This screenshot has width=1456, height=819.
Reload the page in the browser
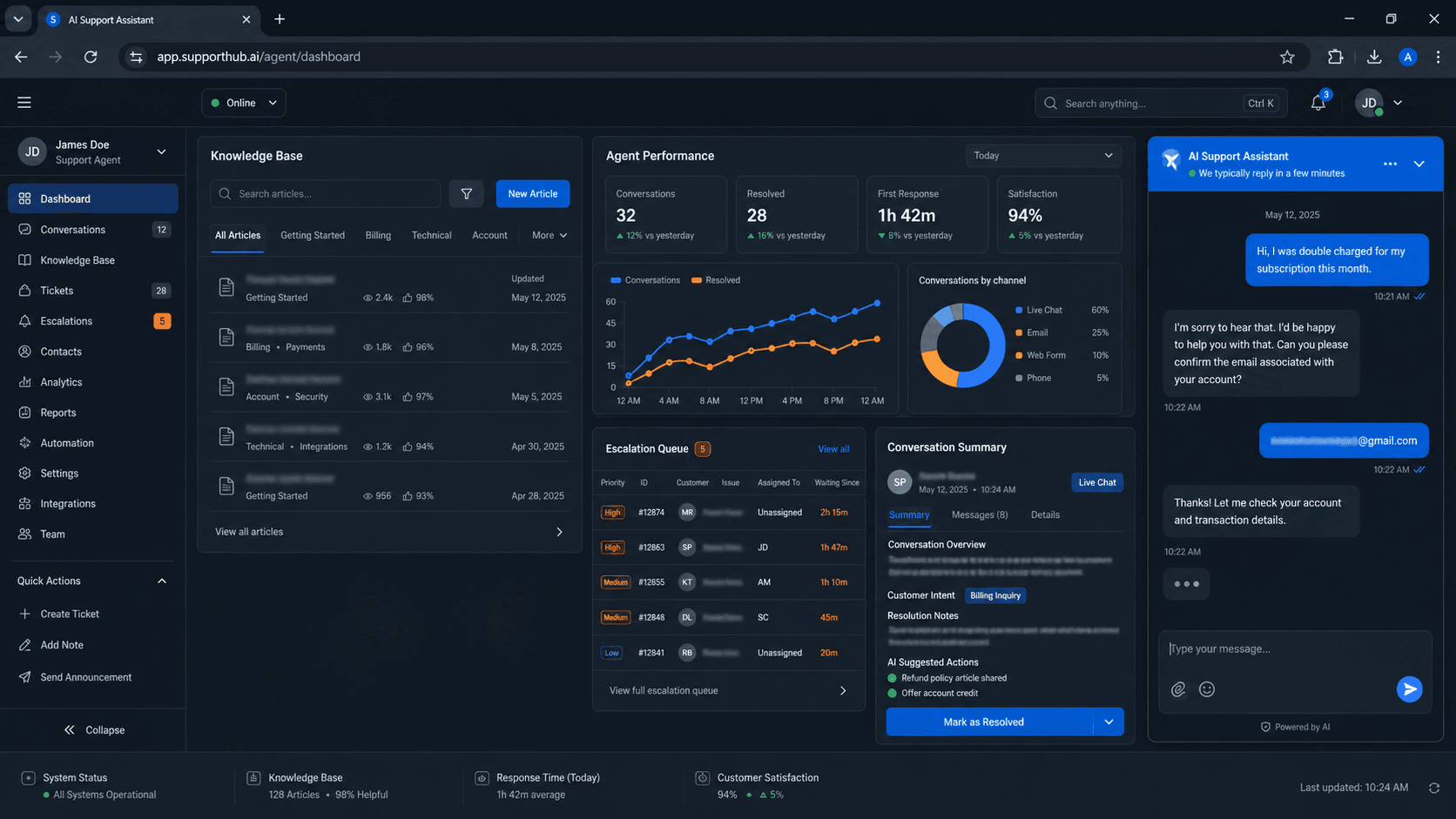point(91,57)
